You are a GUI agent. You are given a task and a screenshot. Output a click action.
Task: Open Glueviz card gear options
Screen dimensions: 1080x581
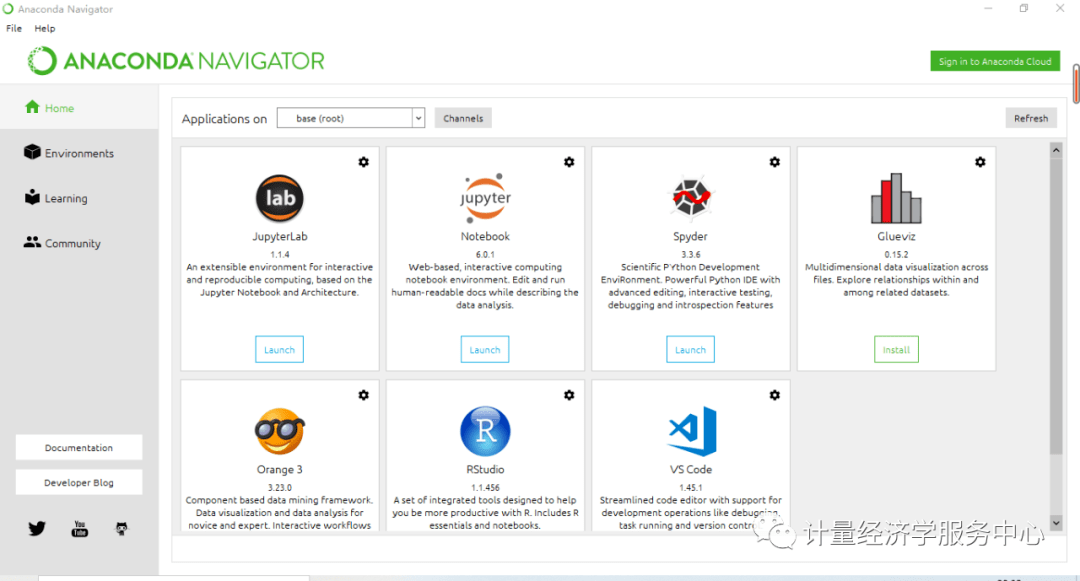(980, 162)
